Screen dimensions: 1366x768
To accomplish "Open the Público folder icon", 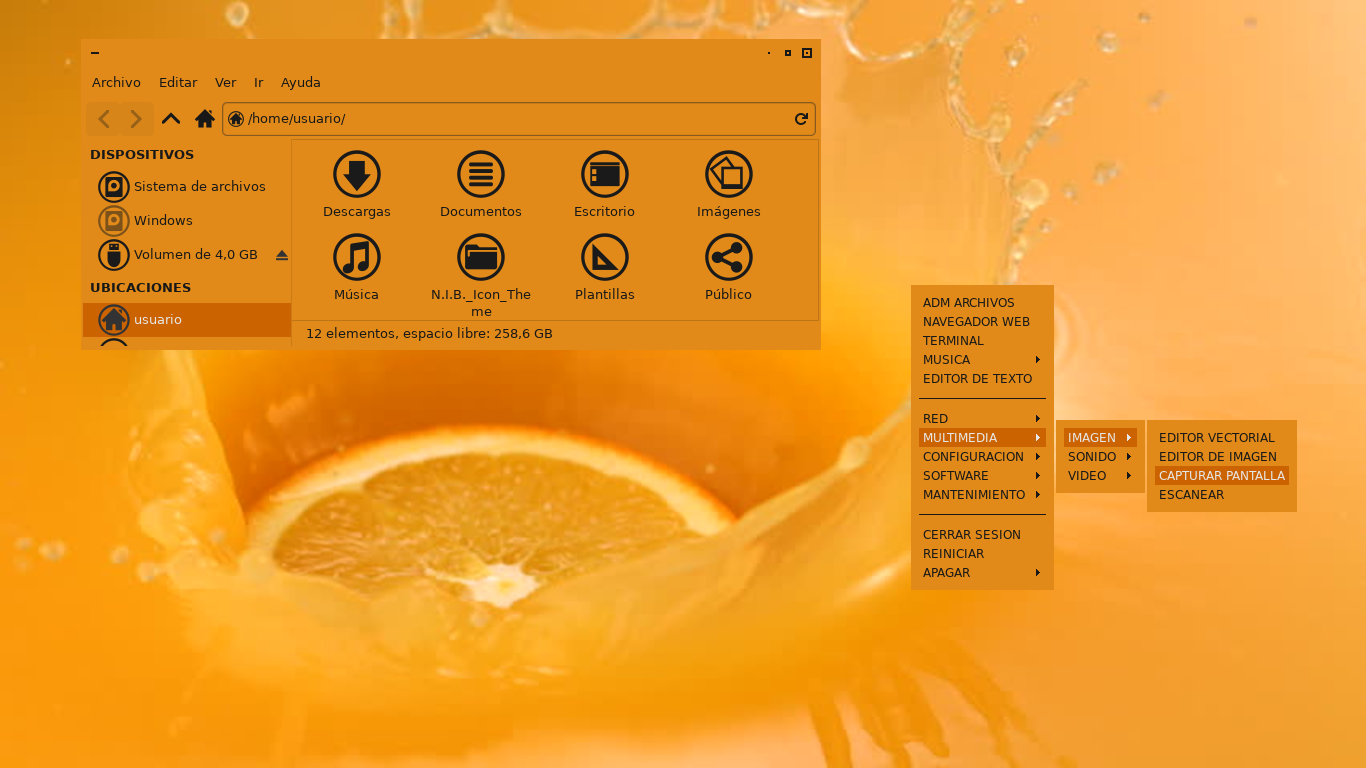I will click(x=729, y=257).
